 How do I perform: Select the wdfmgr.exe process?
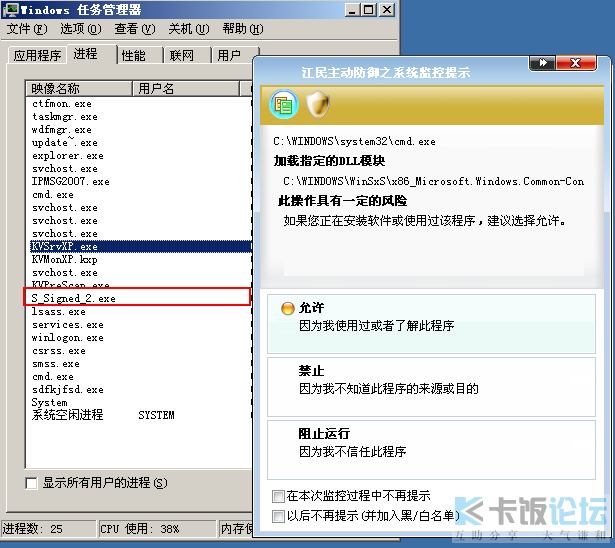[62, 130]
